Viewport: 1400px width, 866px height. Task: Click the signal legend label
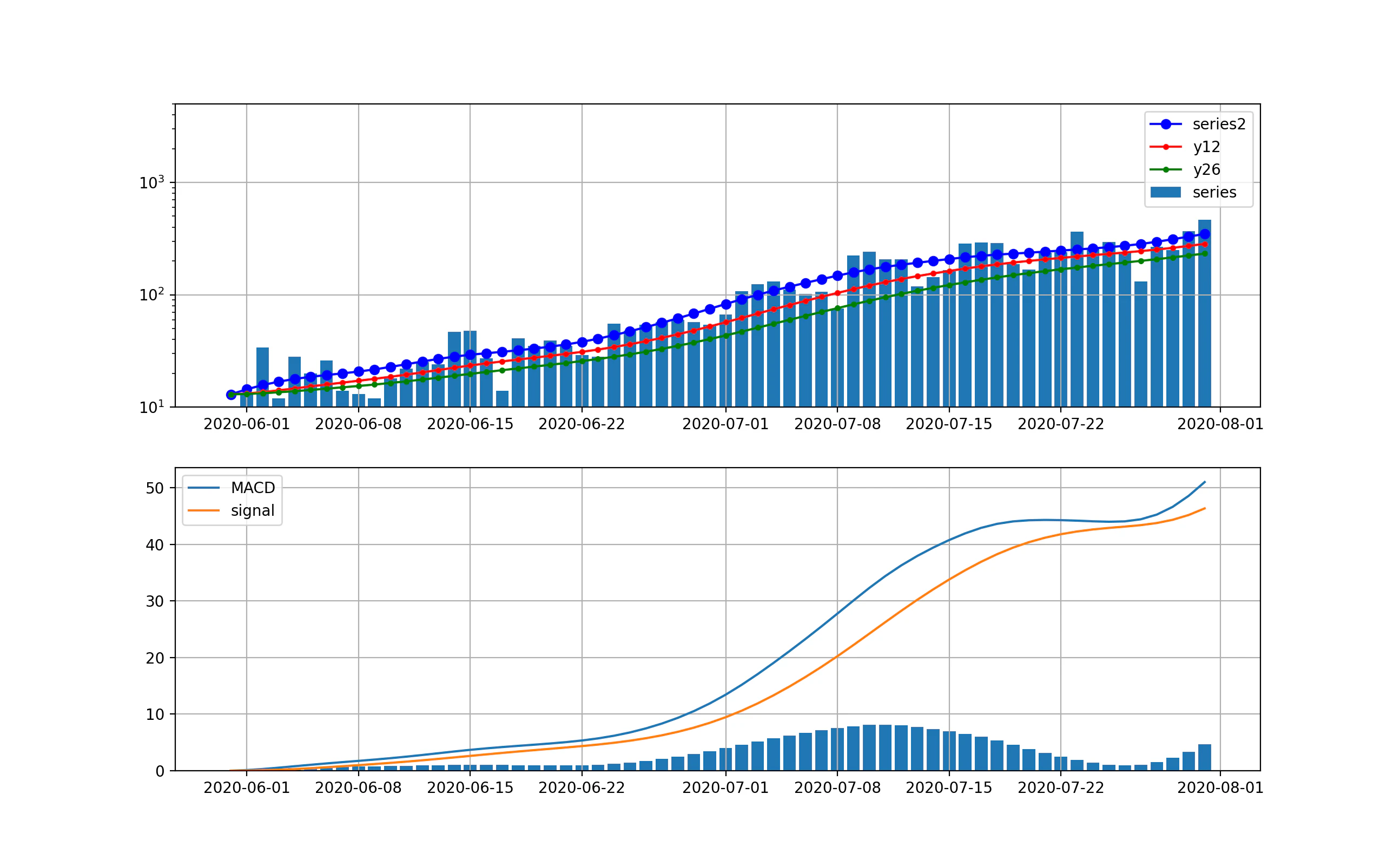pos(253,510)
